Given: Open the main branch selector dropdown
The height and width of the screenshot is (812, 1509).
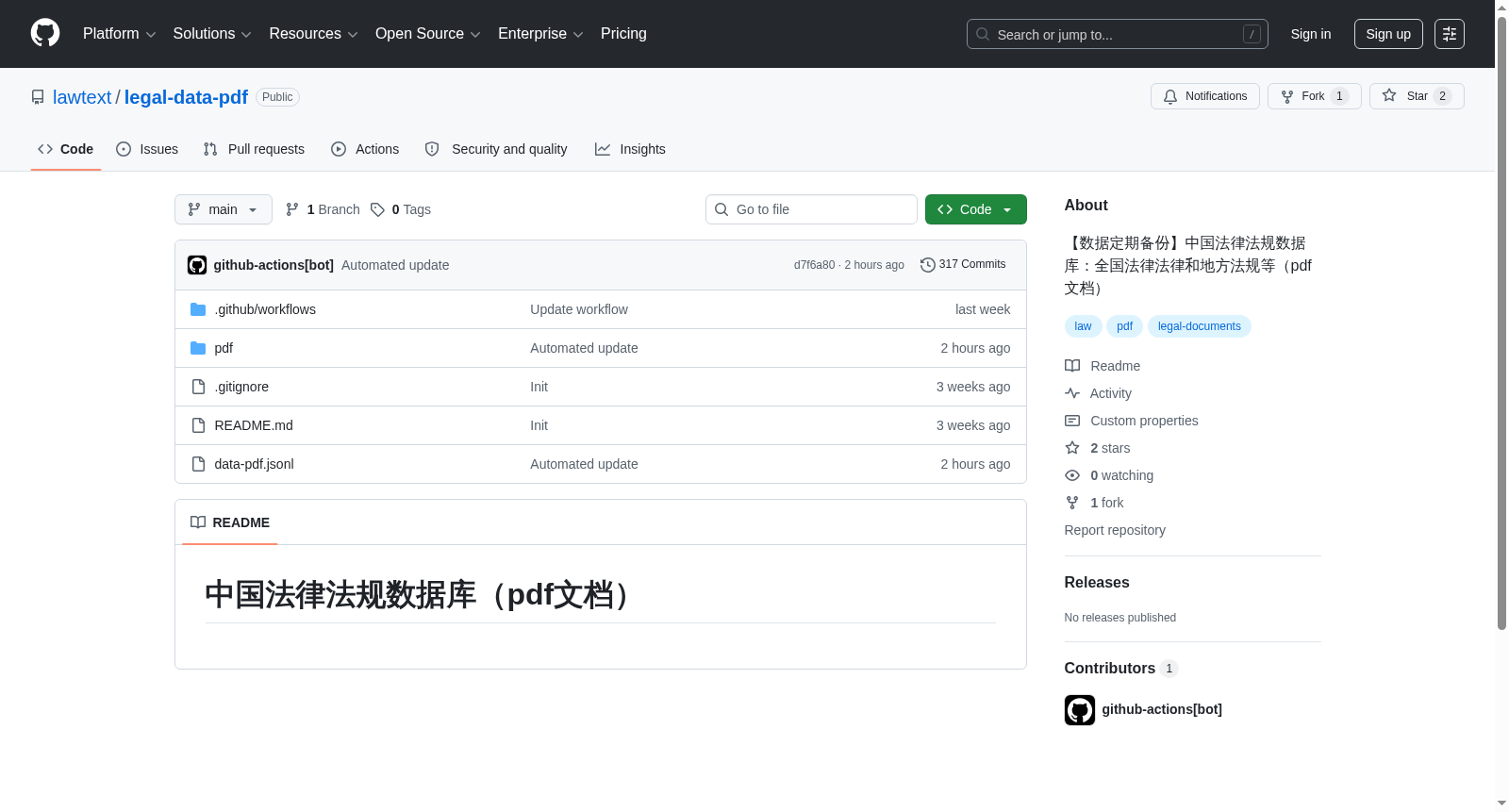Looking at the screenshot, I should coord(224,209).
